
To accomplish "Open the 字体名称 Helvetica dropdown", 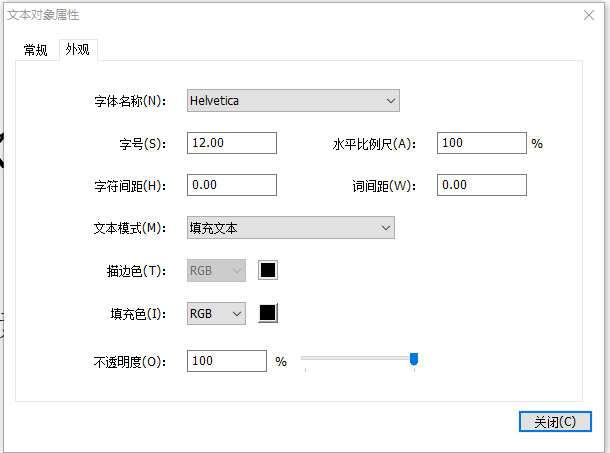I will coord(293,100).
